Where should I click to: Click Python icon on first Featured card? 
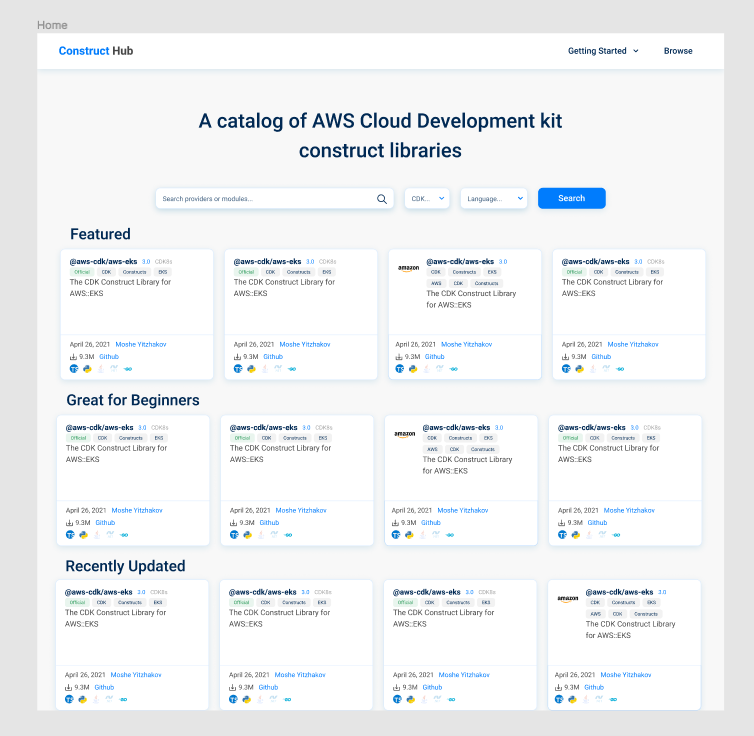(87, 369)
